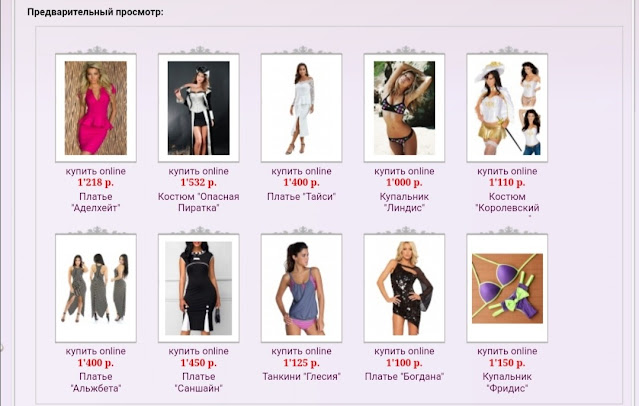Open the Танкини "Глесия" product image
The width and height of the screenshot is (639, 406).
point(301,288)
